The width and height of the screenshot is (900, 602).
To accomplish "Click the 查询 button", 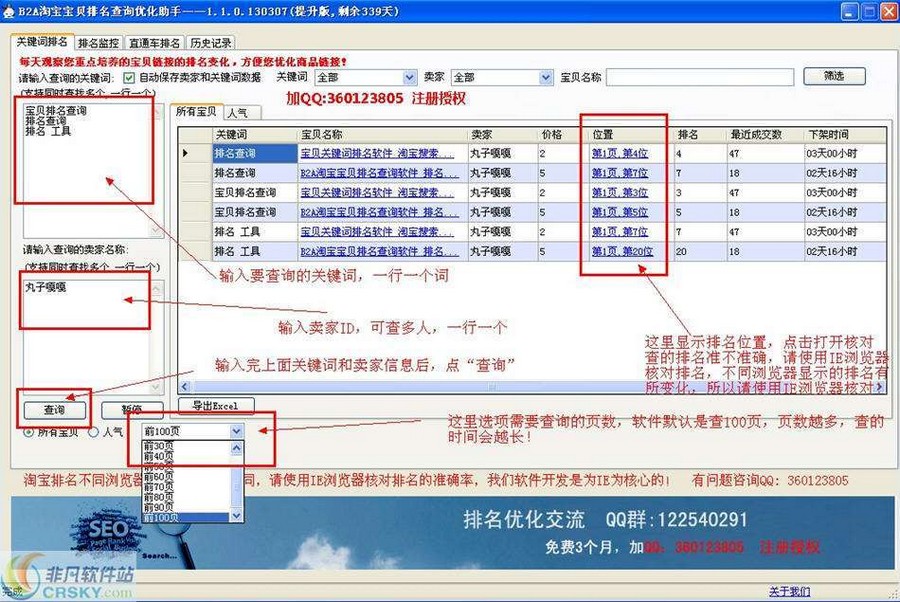I will (55, 410).
